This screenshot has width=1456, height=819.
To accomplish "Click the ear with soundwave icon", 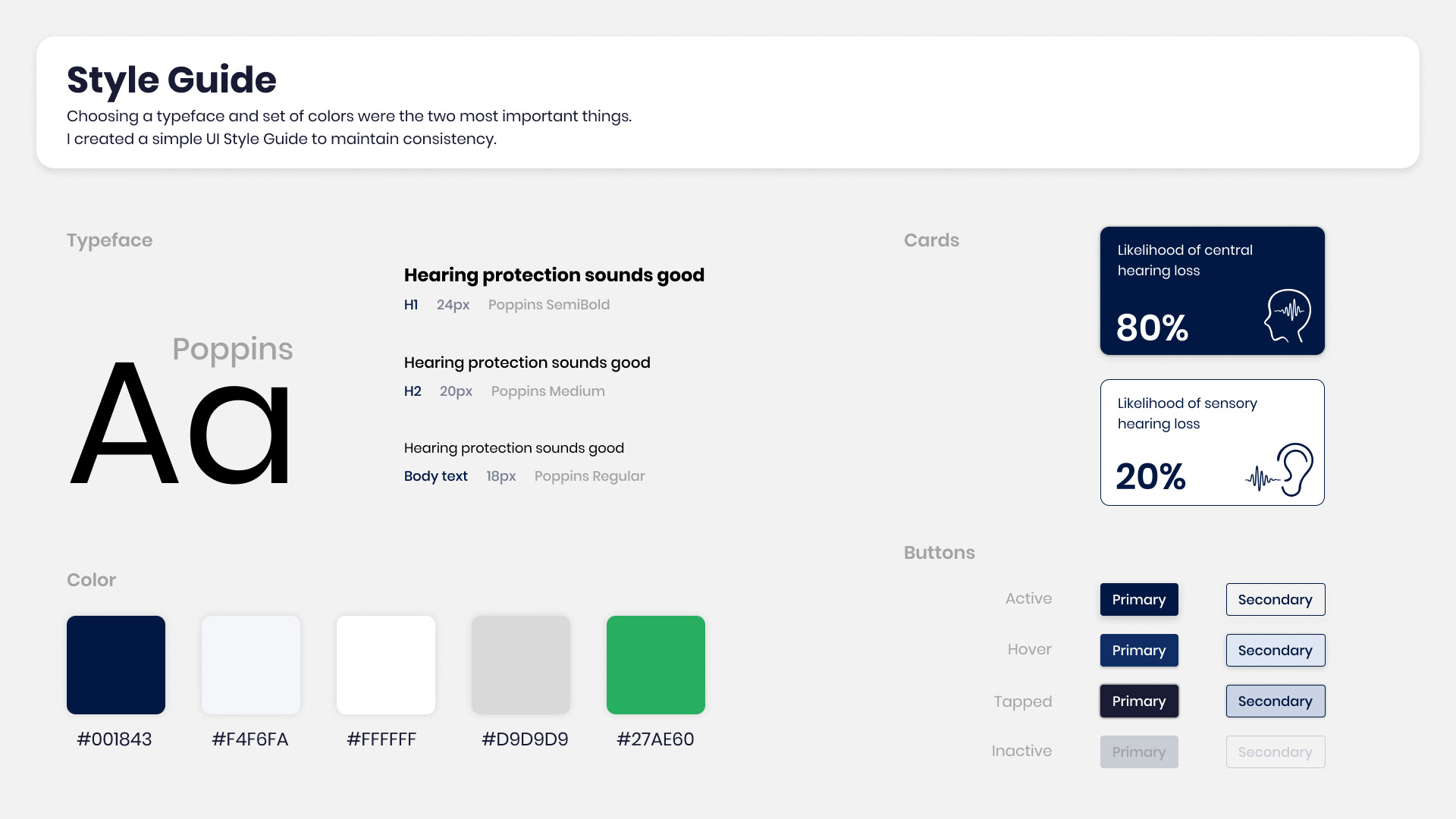I will pos(1282,470).
